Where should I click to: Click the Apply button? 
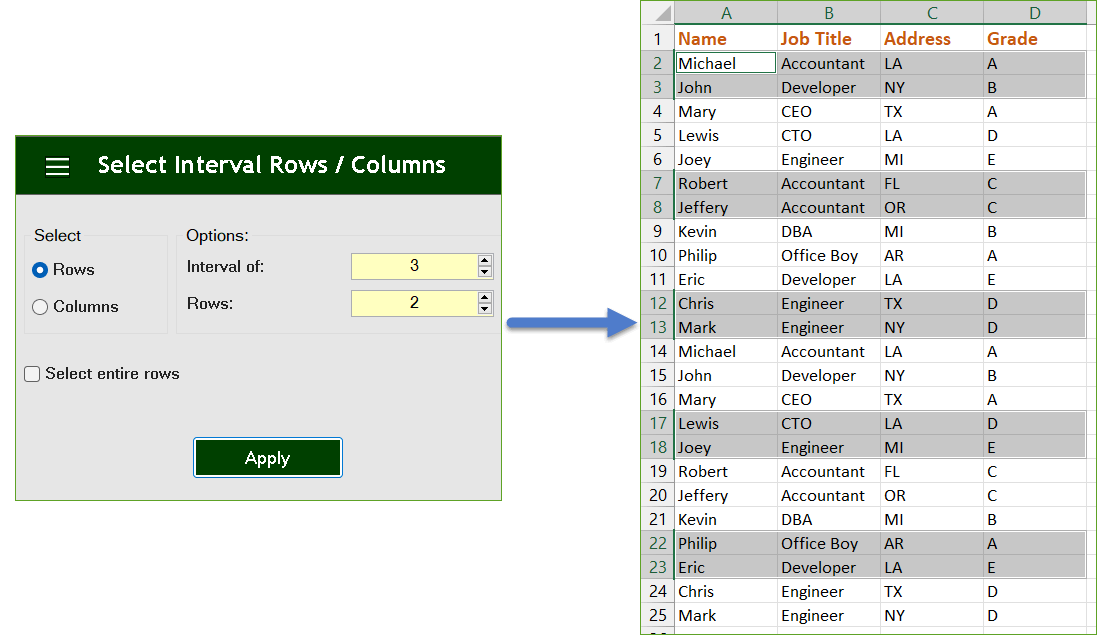(267, 458)
